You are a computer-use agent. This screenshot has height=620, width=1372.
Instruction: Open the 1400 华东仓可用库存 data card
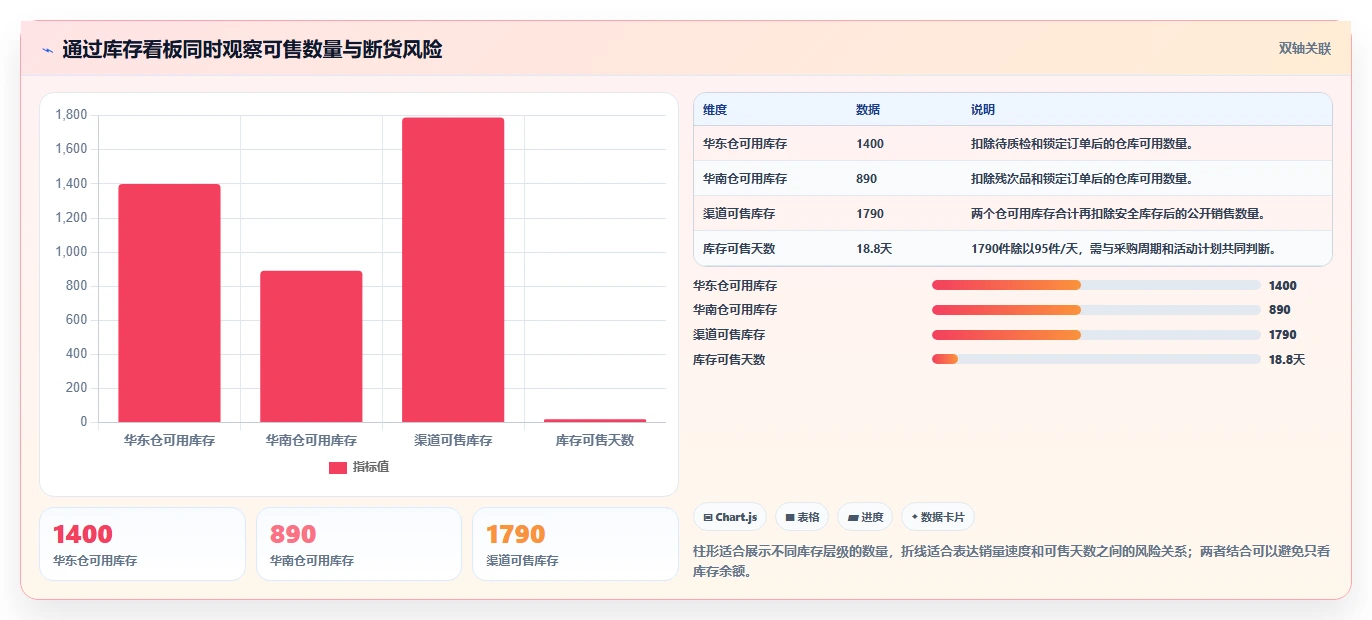[142, 544]
